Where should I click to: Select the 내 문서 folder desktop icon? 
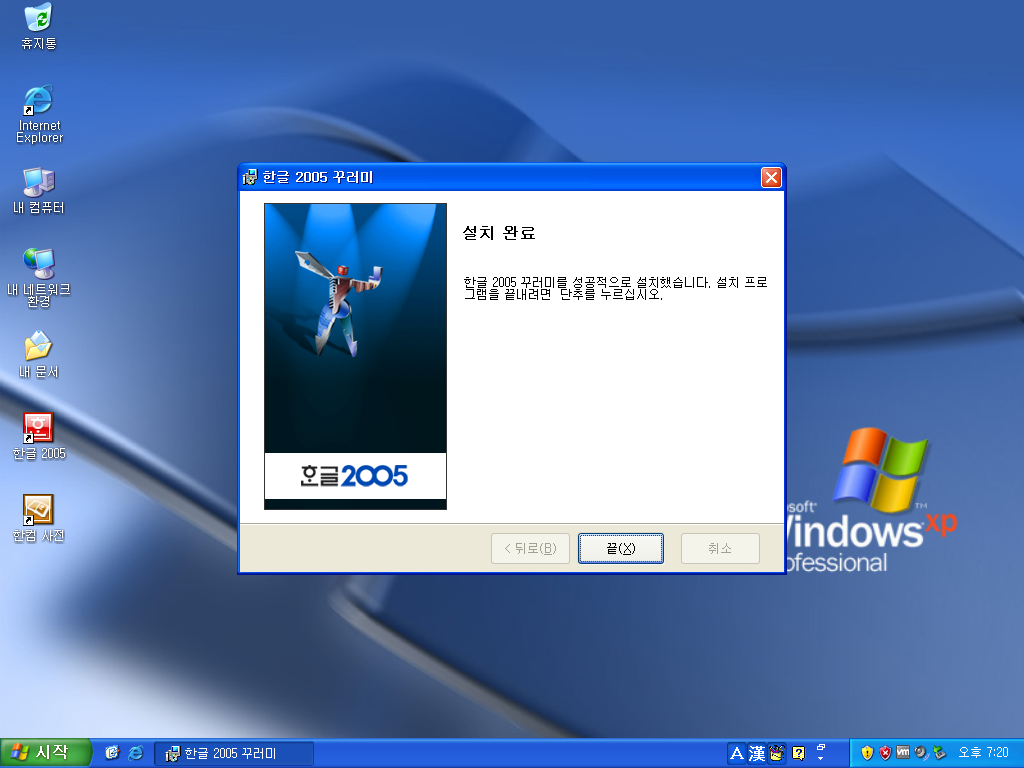point(39,355)
